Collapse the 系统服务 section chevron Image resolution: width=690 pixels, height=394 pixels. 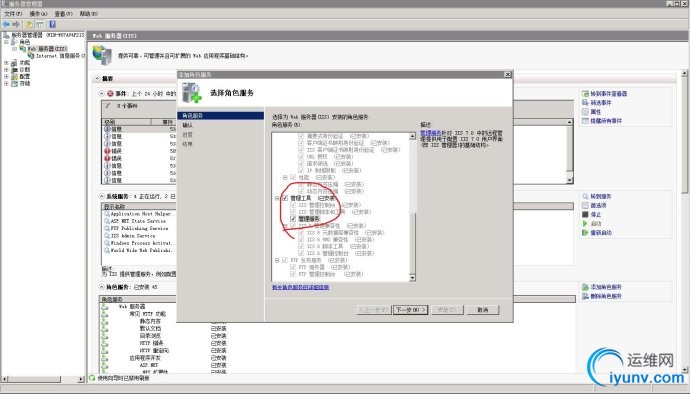(x=102, y=196)
